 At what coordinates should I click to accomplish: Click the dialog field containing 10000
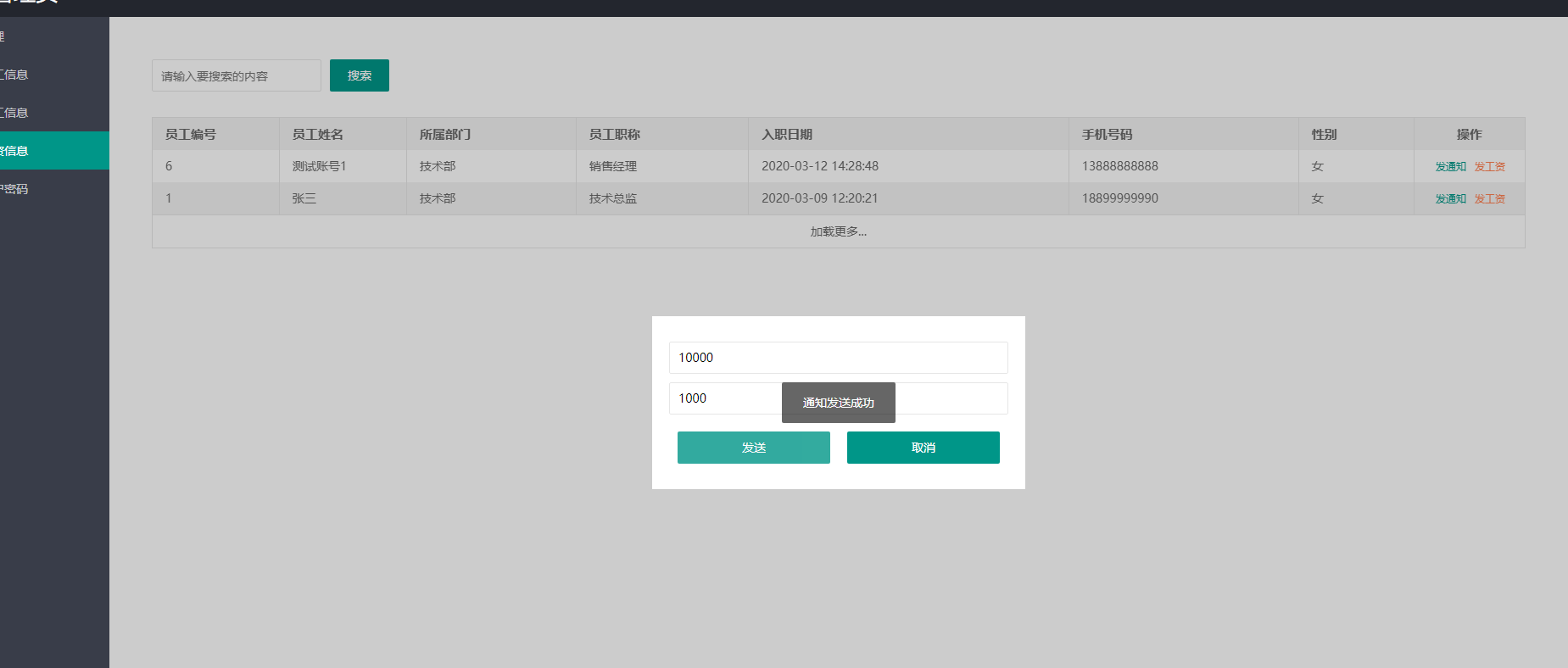pos(839,358)
